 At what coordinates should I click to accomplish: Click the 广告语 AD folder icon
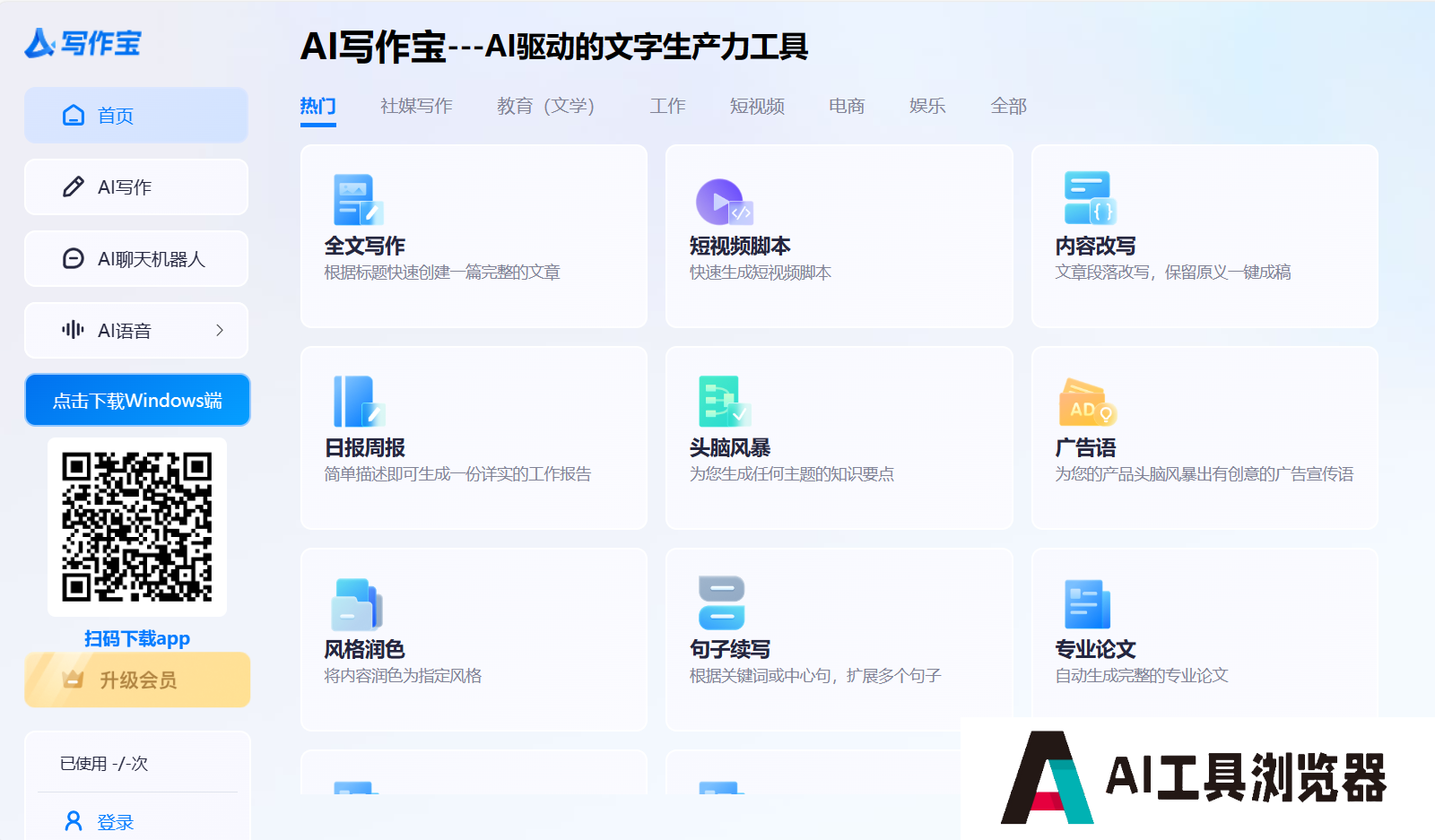point(1088,403)
